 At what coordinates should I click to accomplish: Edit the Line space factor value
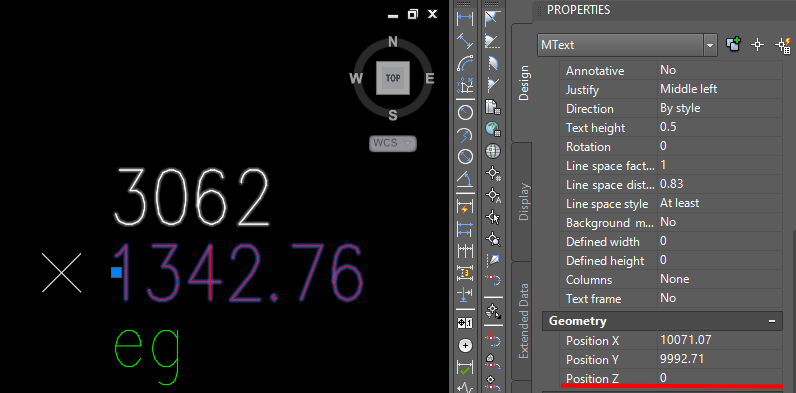click(719, 166)
